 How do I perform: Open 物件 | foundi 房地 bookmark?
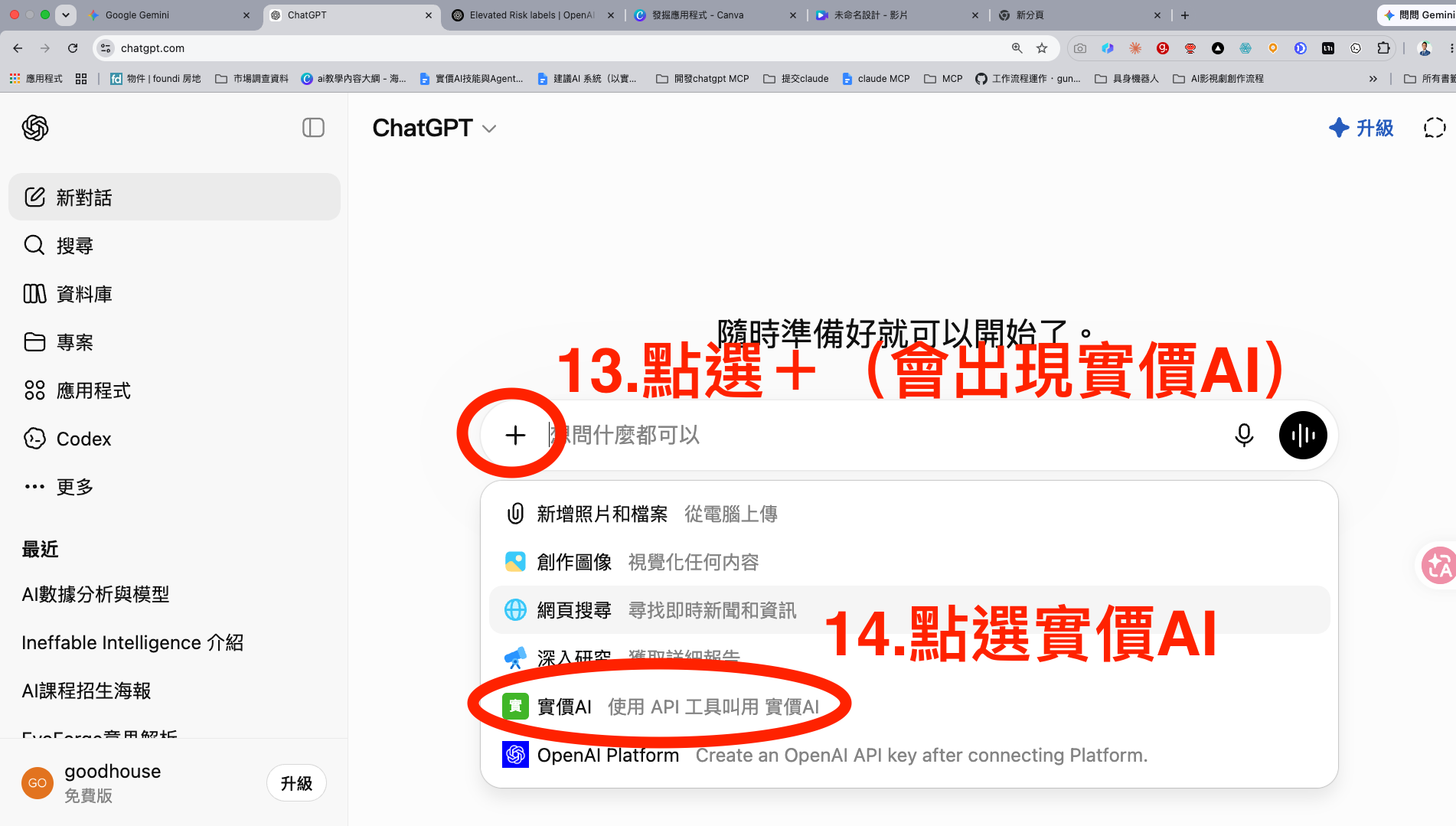[x=155, y=78]
